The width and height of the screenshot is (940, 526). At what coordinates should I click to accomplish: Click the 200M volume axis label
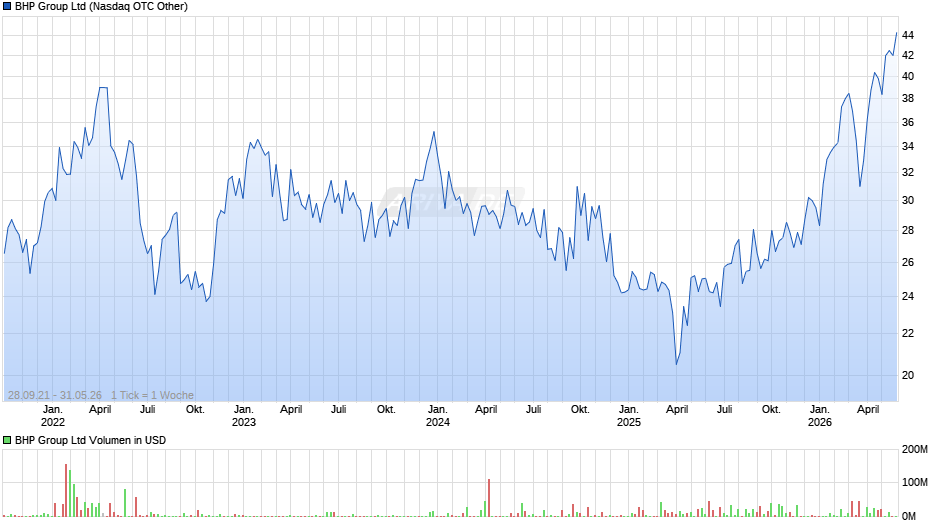coord(915,450)
